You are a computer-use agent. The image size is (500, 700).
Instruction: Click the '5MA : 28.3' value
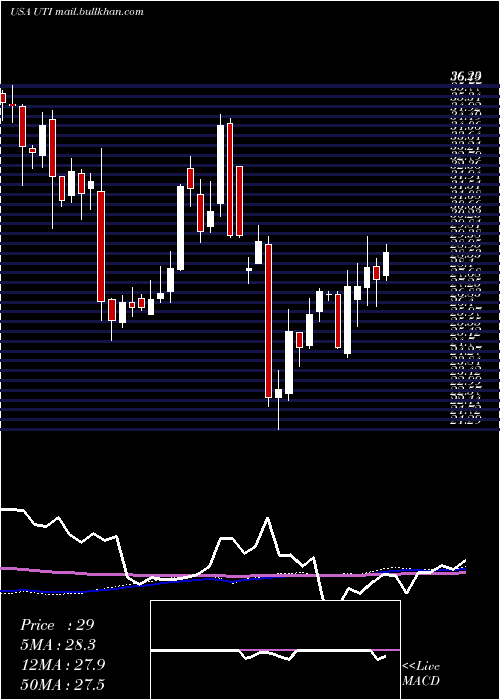(58, 645)
